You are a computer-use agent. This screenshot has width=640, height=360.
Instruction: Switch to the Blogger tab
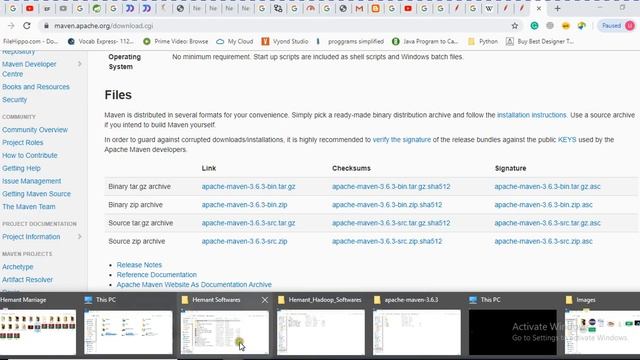tap(376, 8)
